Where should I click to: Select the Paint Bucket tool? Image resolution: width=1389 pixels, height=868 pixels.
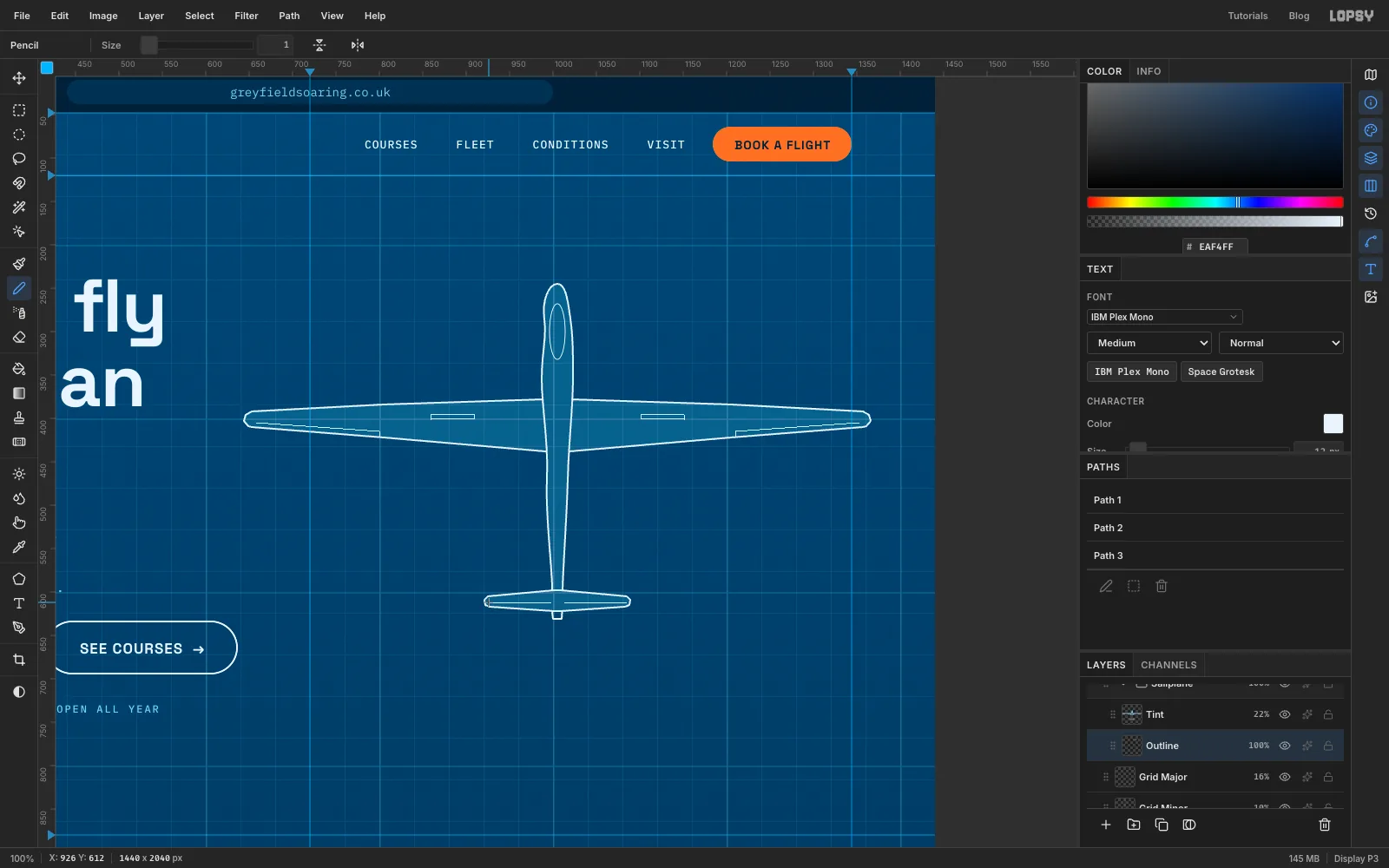[x=18, y=369]
